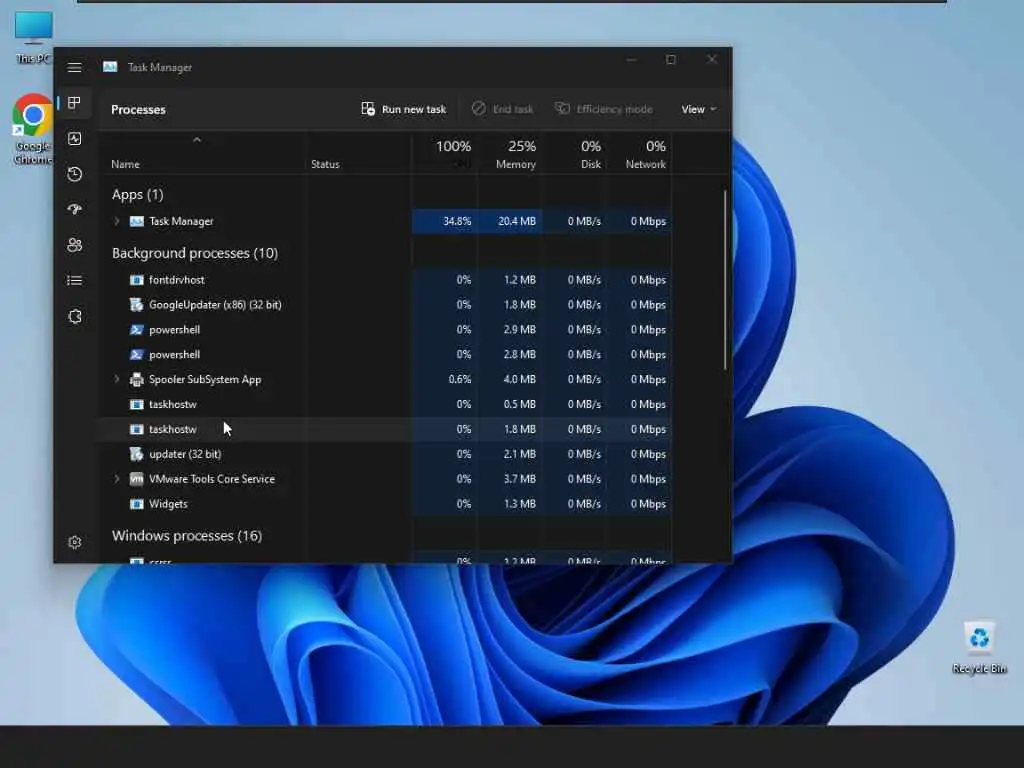Click the Task Manager title bar app icon

point(110,67)
